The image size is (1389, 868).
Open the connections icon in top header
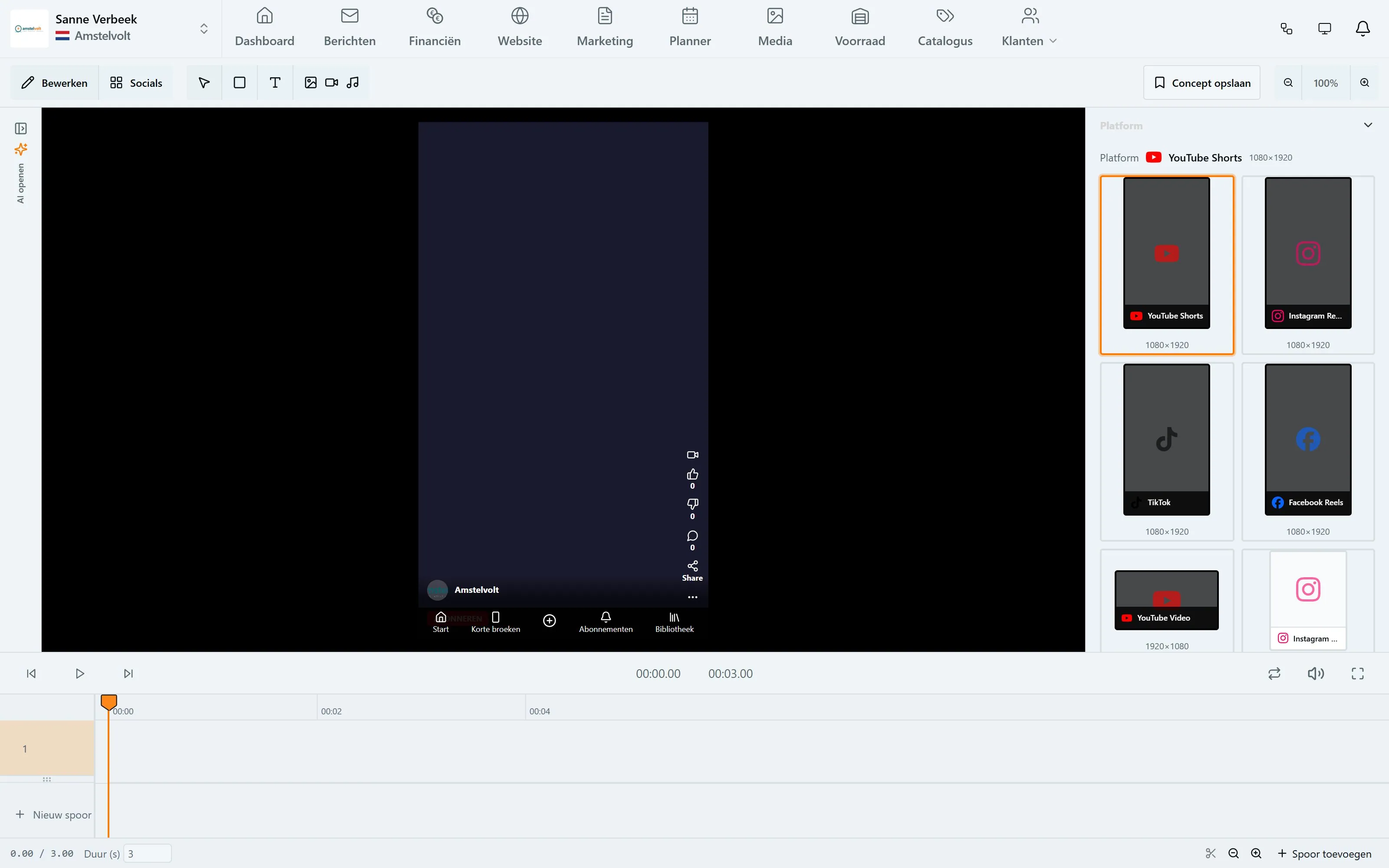coord(1287,29)
